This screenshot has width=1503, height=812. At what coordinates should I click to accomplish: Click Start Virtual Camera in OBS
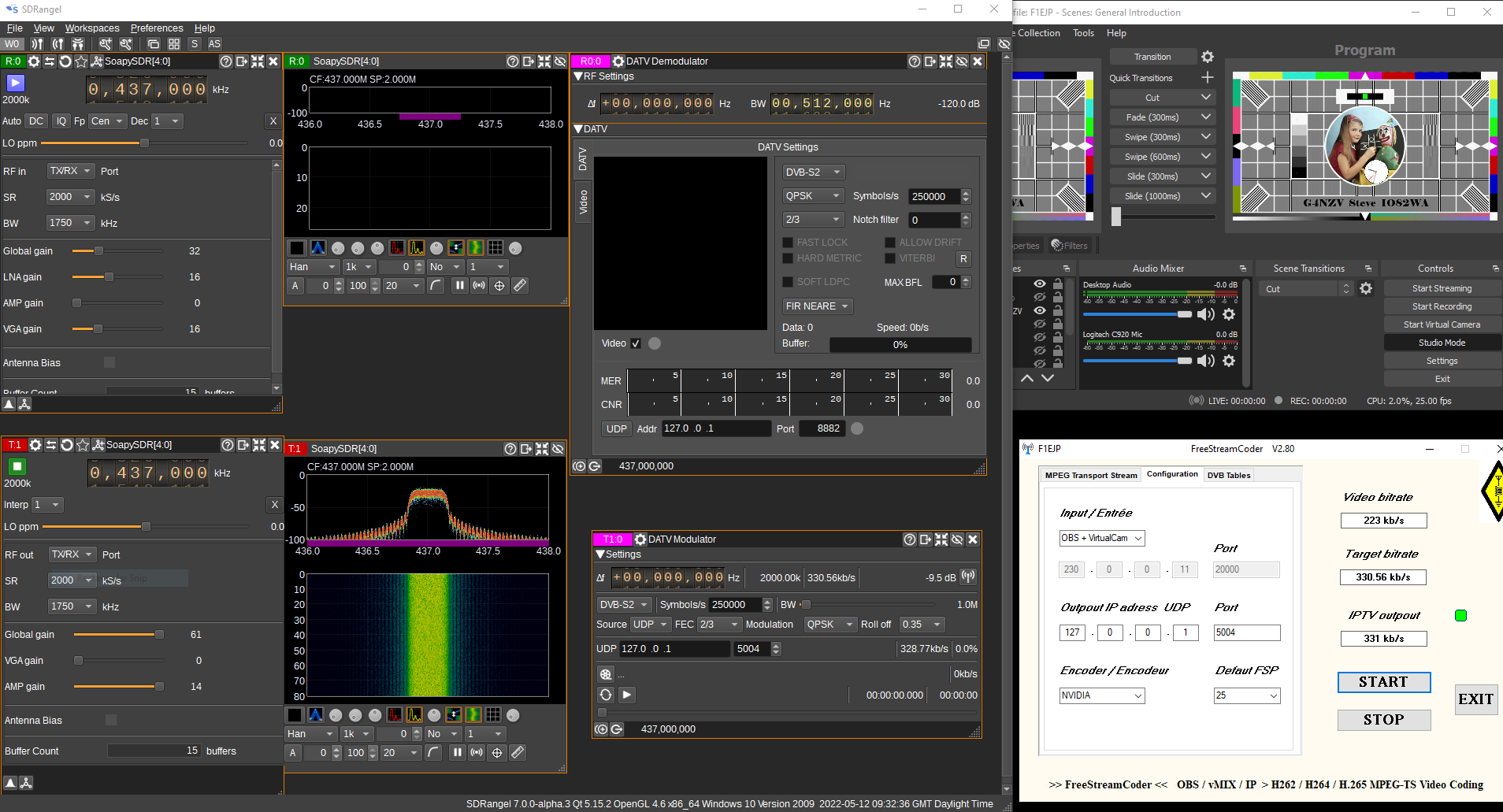(1442, 324)
